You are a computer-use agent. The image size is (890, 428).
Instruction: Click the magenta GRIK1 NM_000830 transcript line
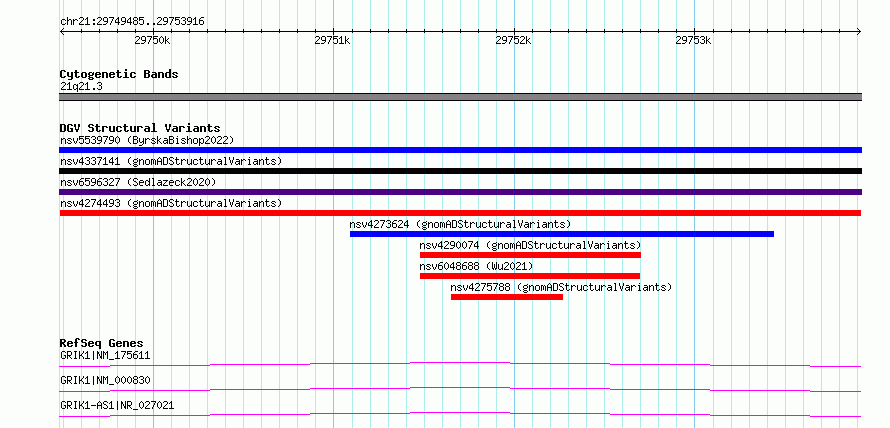point(460,389)
